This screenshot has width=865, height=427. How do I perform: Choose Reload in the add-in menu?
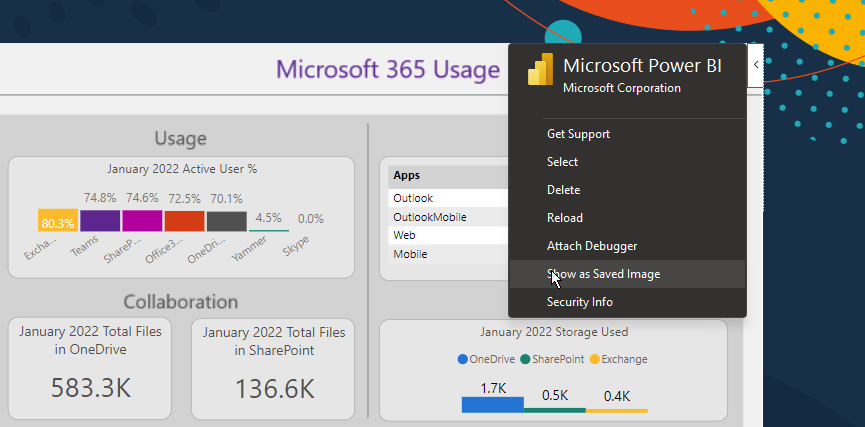(x=627, y=218)
